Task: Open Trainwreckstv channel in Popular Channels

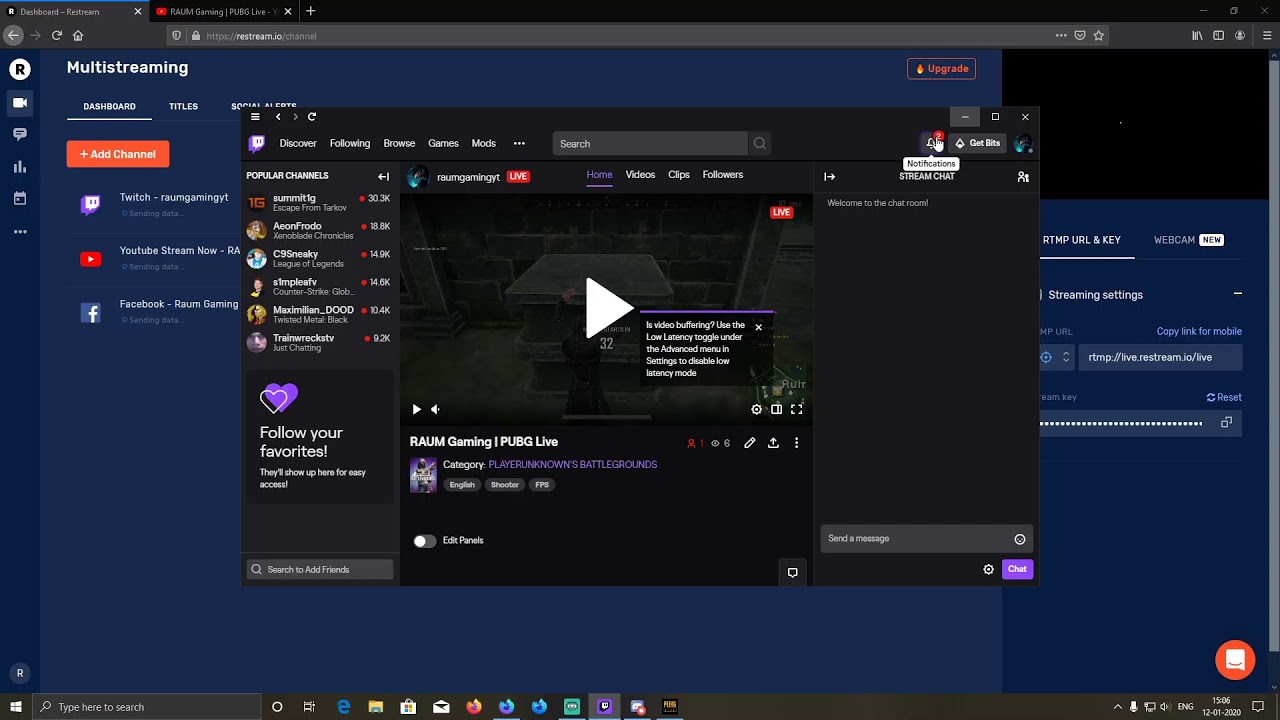Action: click(x=319, y=343)
